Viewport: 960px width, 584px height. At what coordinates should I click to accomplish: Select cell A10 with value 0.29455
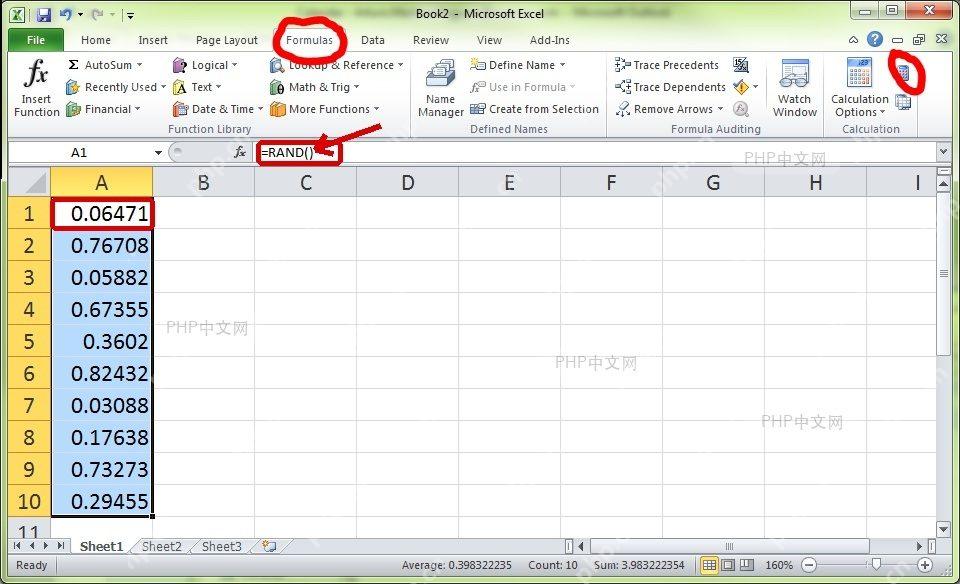(x=102, y=501)
